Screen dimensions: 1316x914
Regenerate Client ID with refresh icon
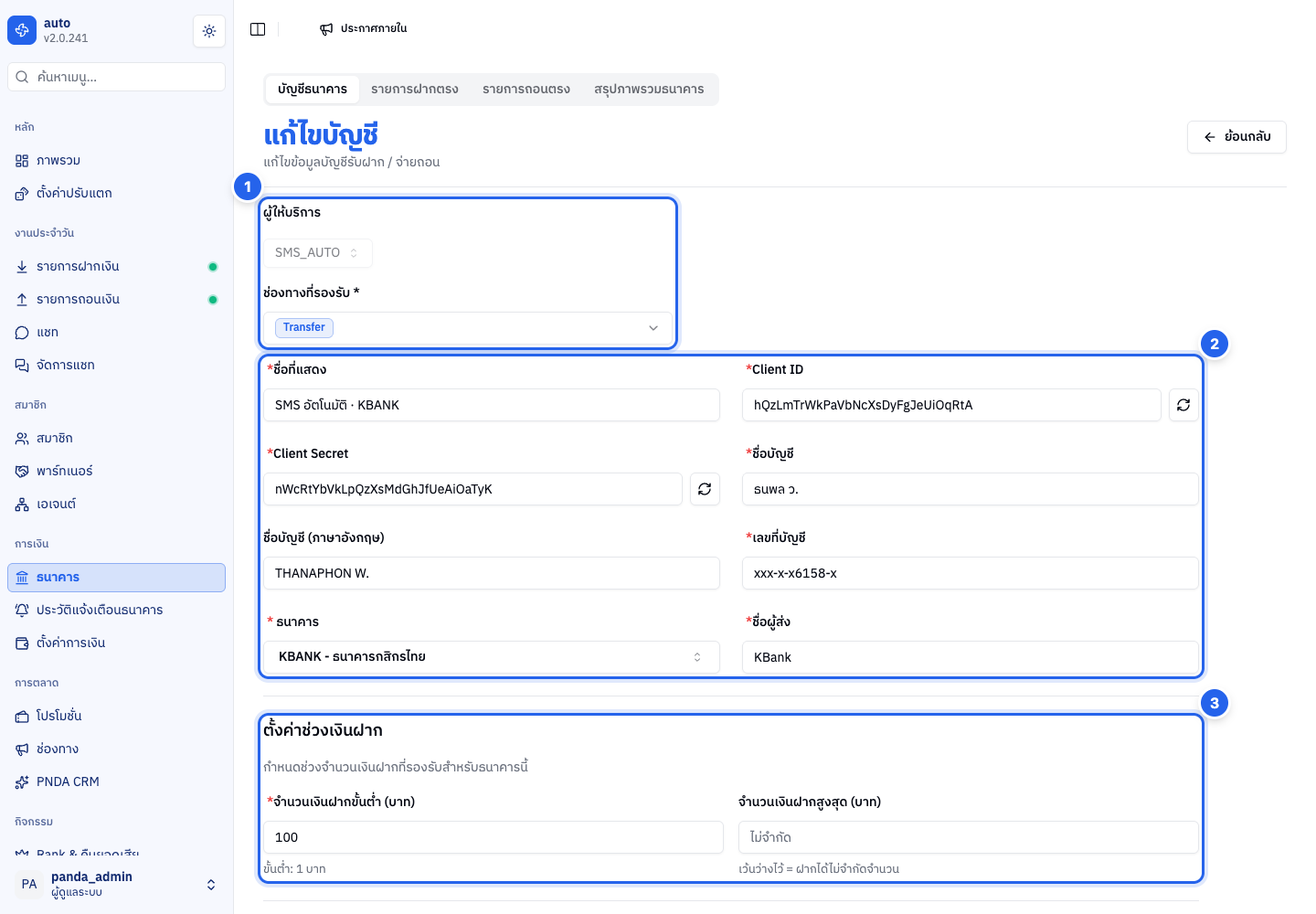point(1183,405)
